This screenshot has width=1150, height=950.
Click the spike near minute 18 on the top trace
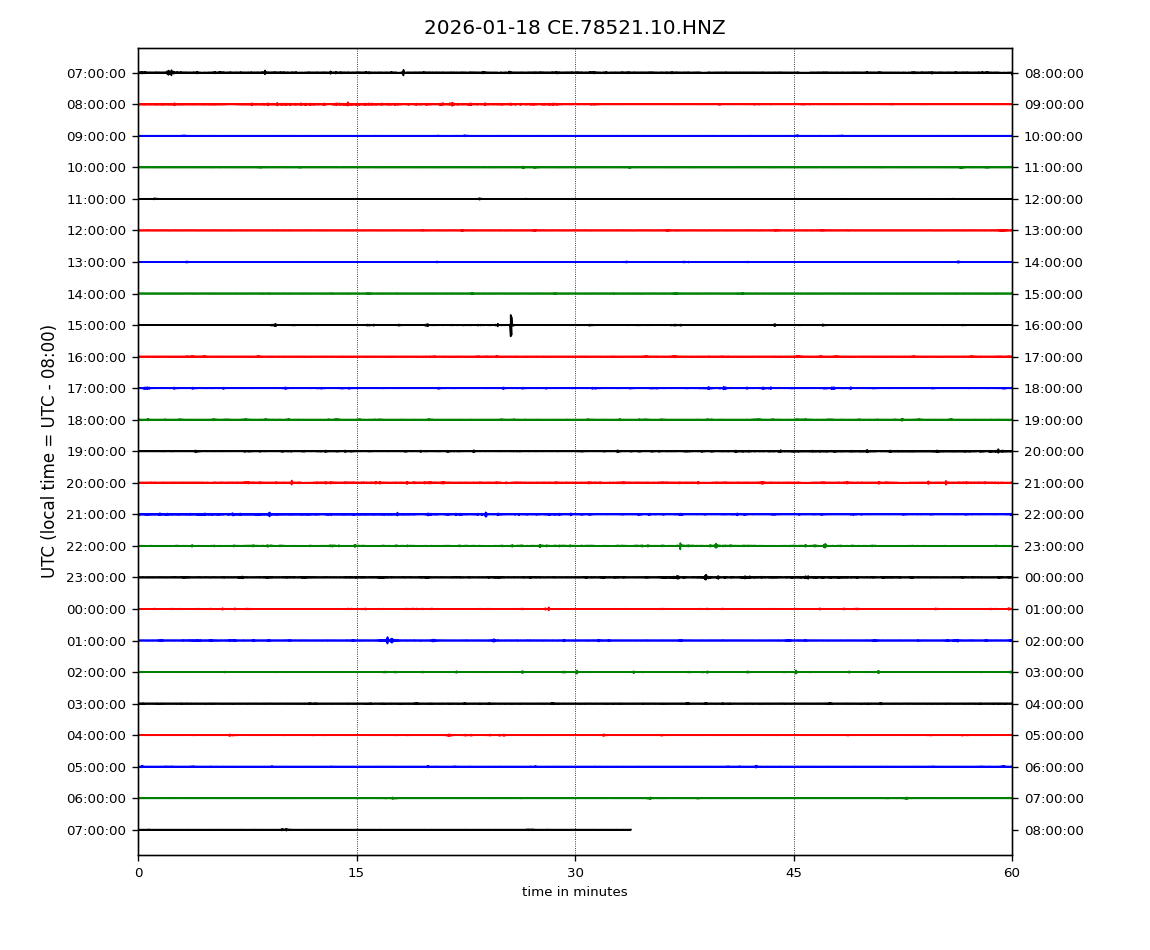click(403, 72)
